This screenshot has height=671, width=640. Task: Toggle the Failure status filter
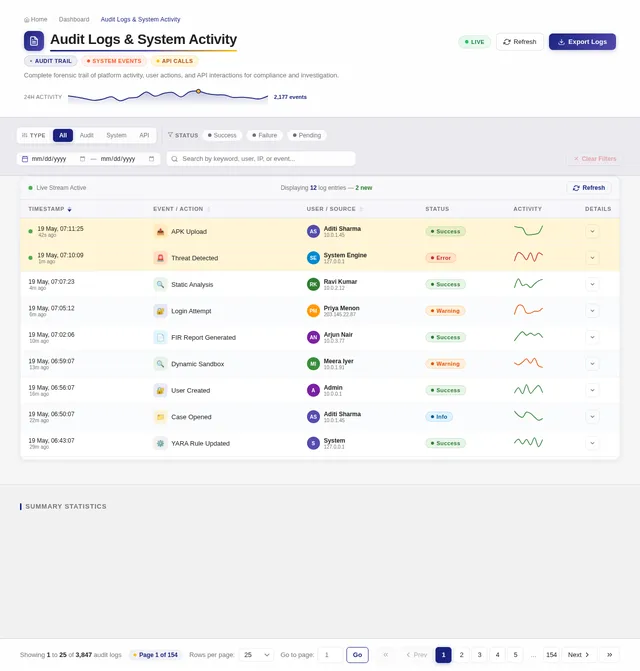[265, 135]
